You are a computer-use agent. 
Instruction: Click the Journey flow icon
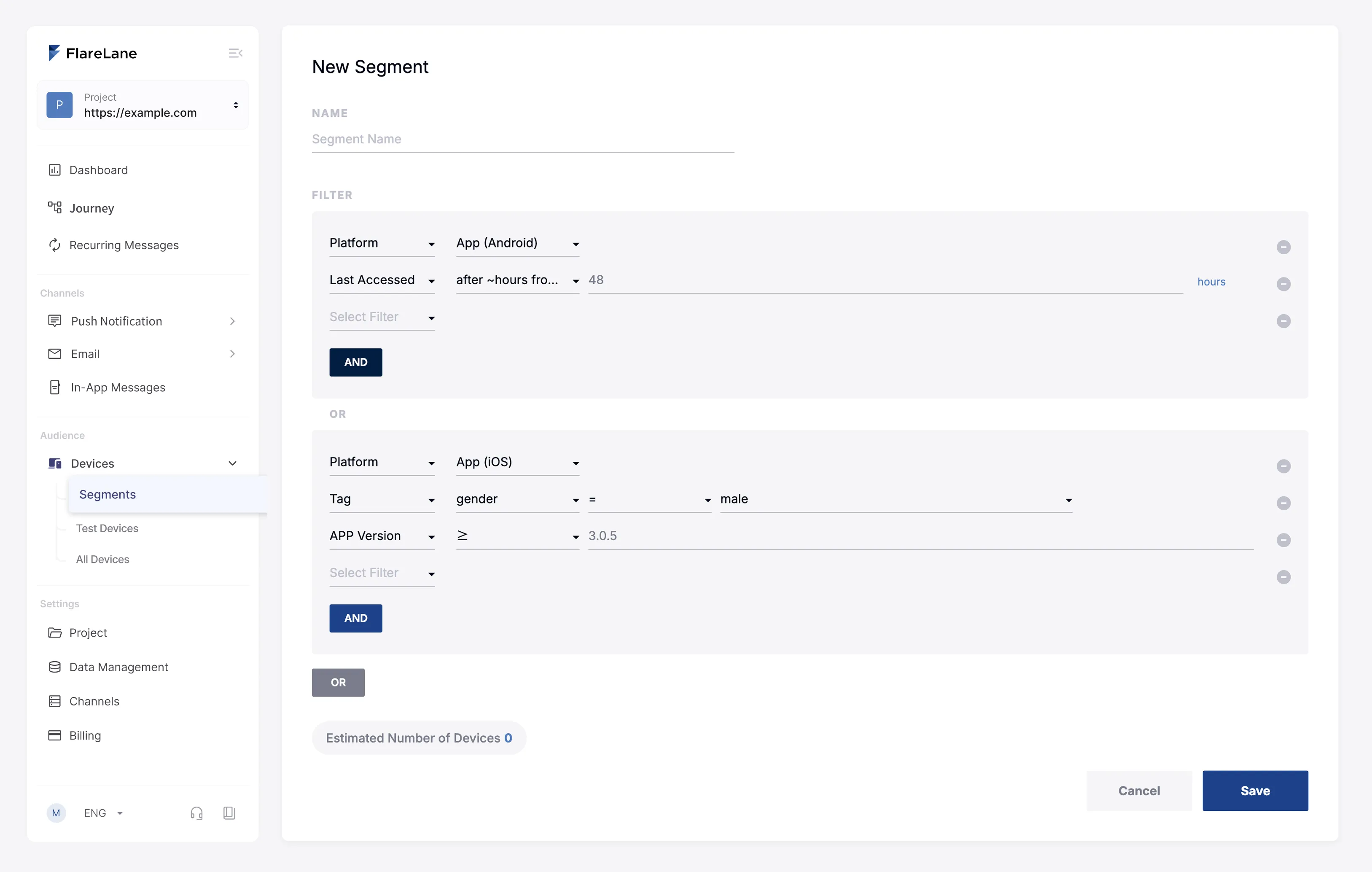click(55, 207)
